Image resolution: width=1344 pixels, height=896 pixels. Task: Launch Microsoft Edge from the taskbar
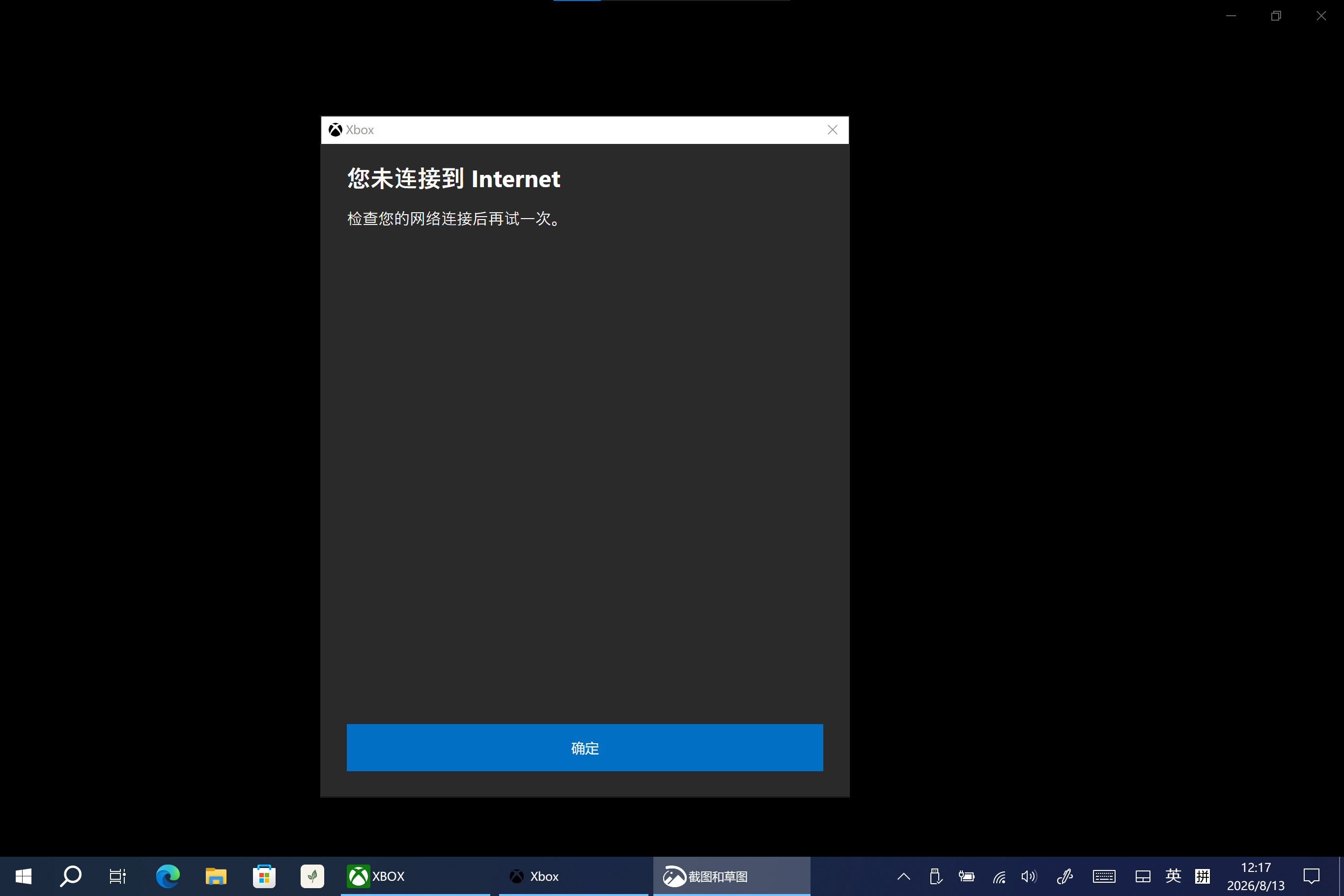point(168,876)
